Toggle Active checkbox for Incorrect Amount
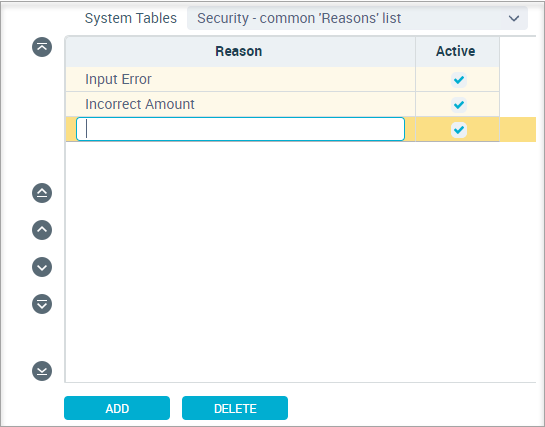The width and height of the screenshot is (545, 427). pos(459,105)
